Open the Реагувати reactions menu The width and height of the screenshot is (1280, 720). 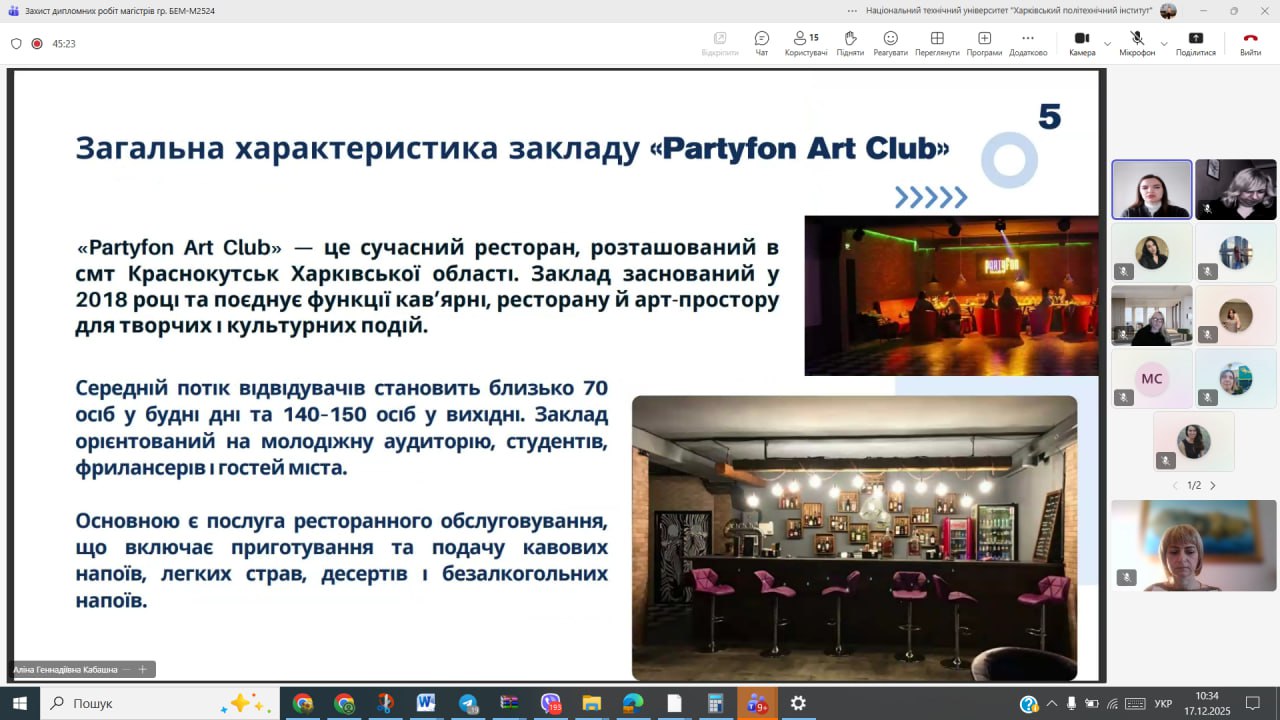click(890, 43)
